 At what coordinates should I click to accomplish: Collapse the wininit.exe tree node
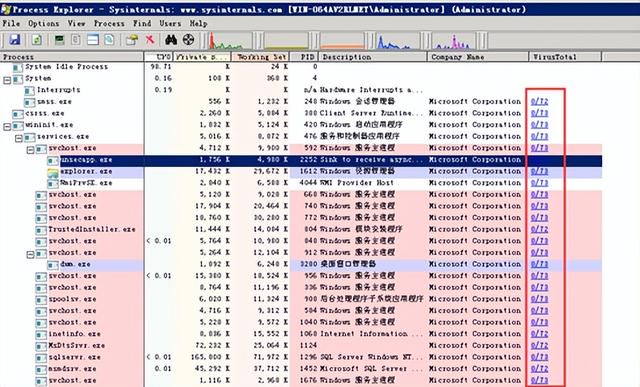[7, 127]
